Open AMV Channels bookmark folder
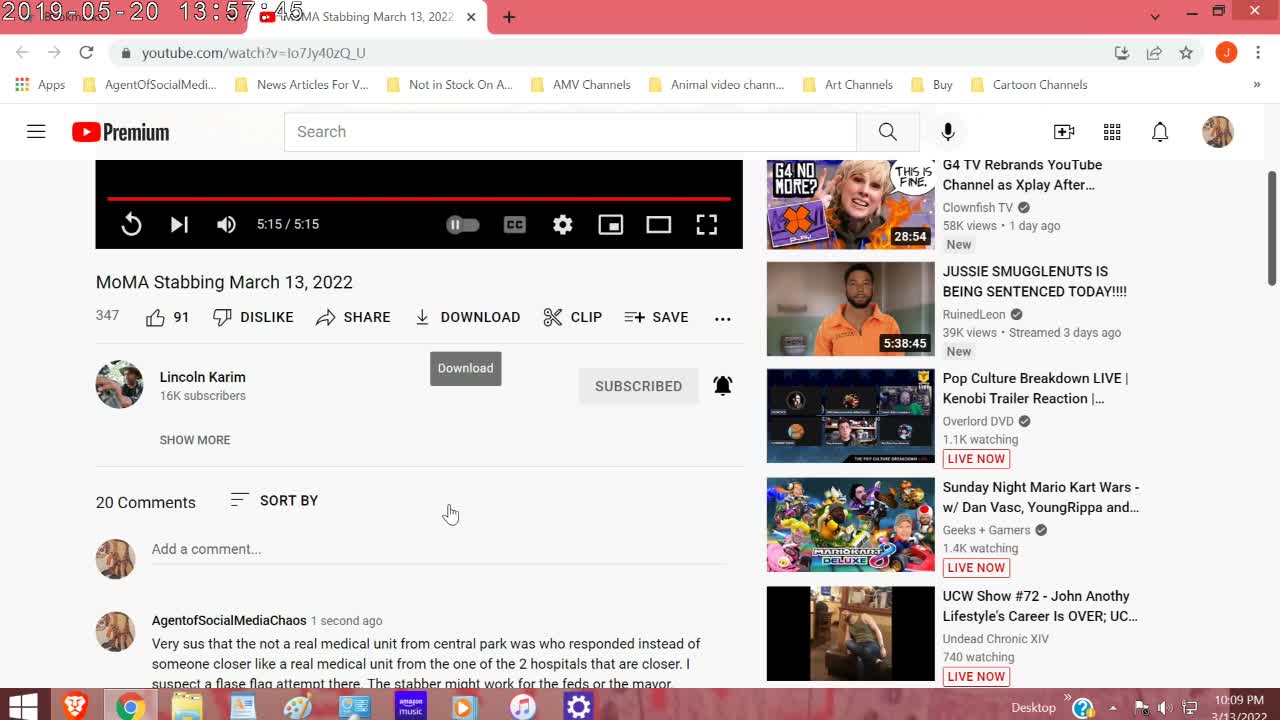The height and width of the screenshot is (720, 1280). 581,85
